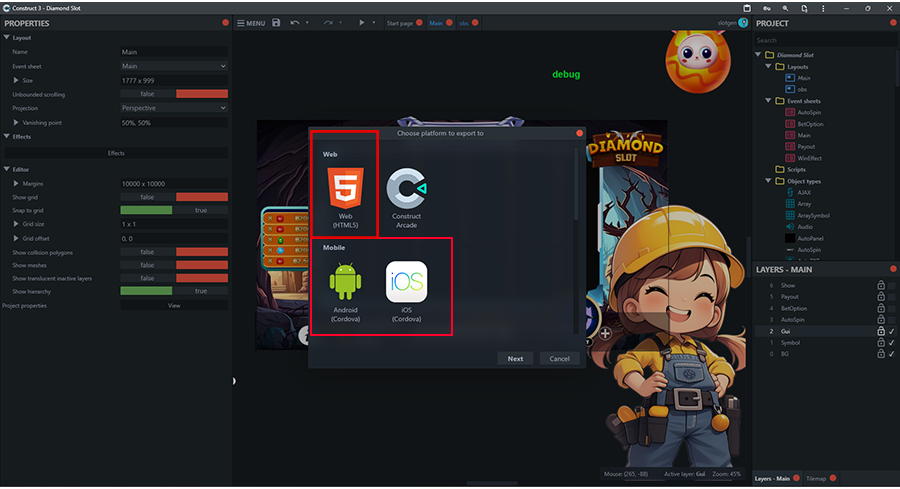Toggle visibility of Symbol layer
This screenshot has width=900, height=489.
(x=891, y=343)
